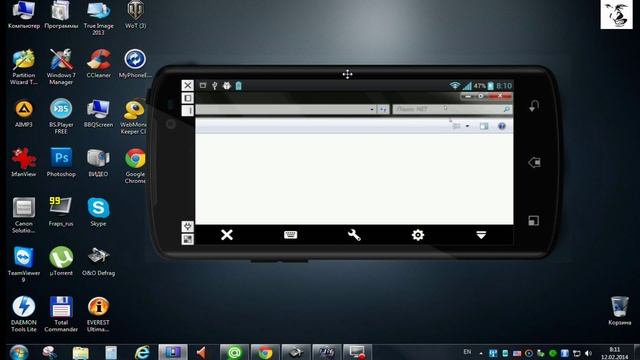Open Photoshop desktop icon
The height and width of the screenshot is (360, 640).
click(61, 162)
